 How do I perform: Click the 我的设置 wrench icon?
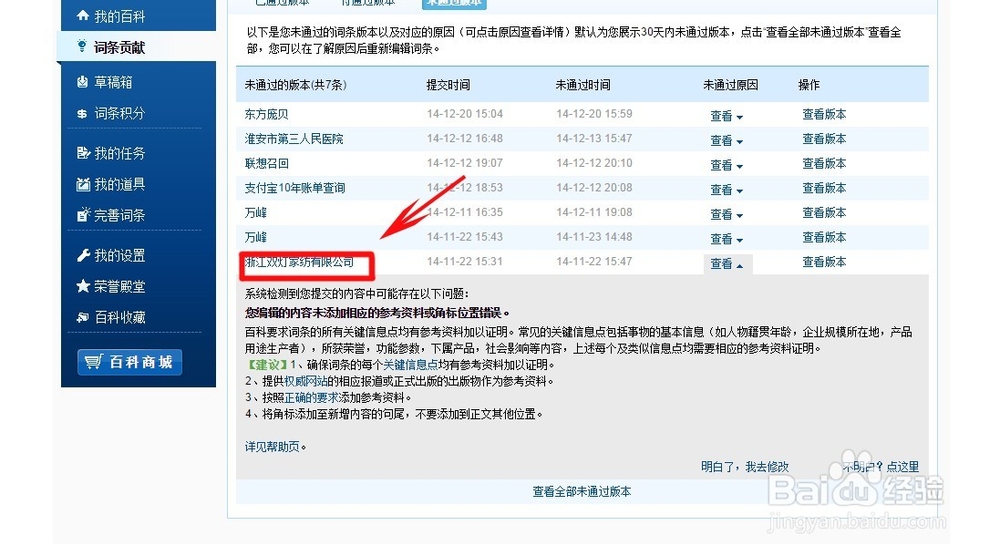pyautogui.click(x=83, y=256)
